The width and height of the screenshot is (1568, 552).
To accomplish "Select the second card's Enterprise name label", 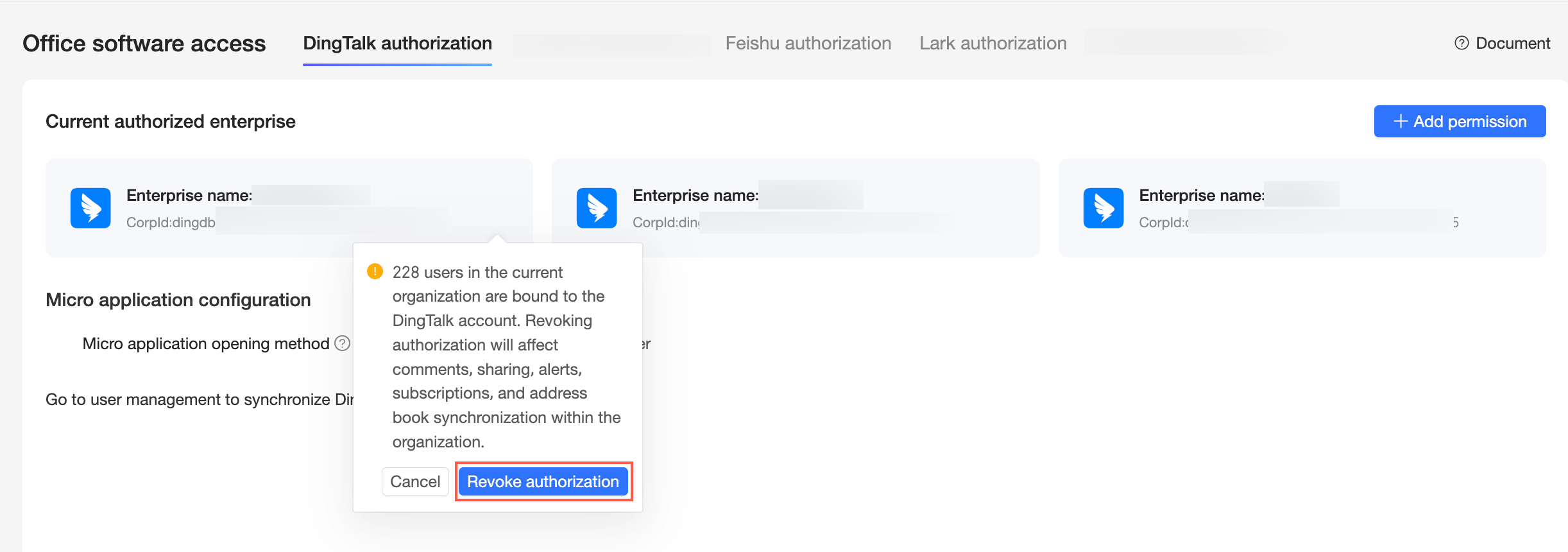I will point(695,195).
